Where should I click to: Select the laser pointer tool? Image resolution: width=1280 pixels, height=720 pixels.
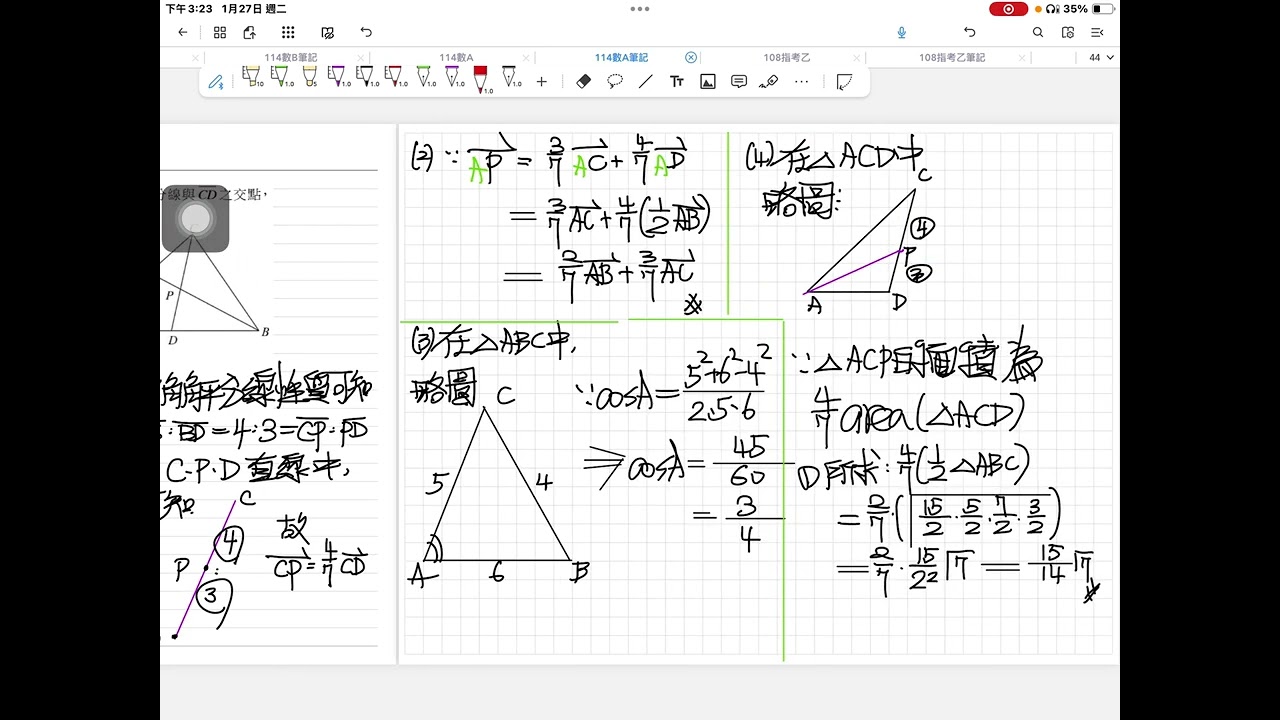click(x=769, y=82)
